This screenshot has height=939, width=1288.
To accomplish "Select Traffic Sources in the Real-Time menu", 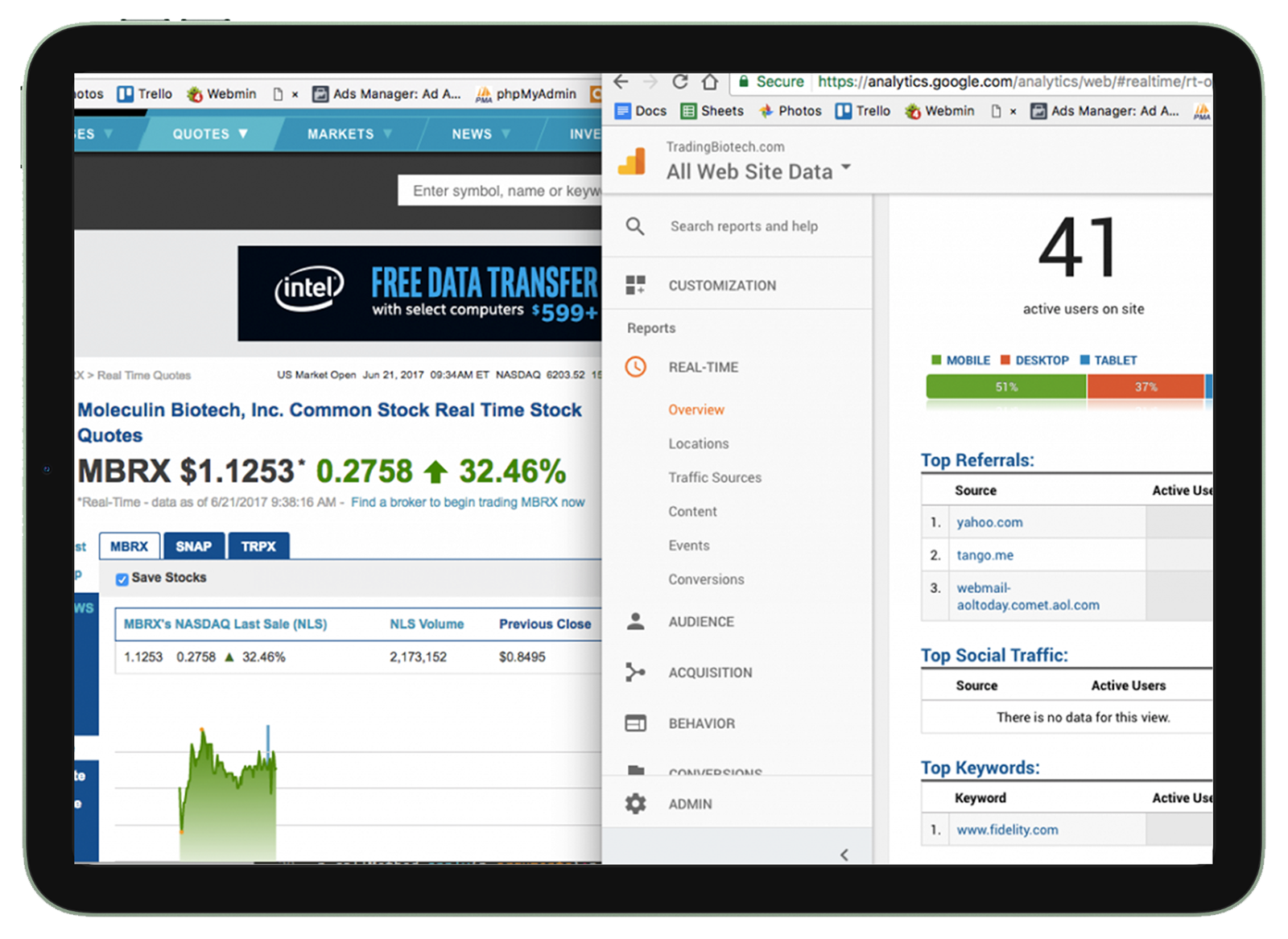I will [x=714, y=477].
